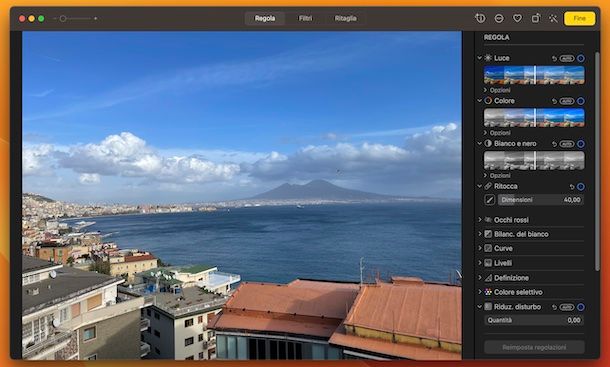Click the Livelli histogram icon
The height and width of the screenshot is (367, 610).
(x=488, y=263)
